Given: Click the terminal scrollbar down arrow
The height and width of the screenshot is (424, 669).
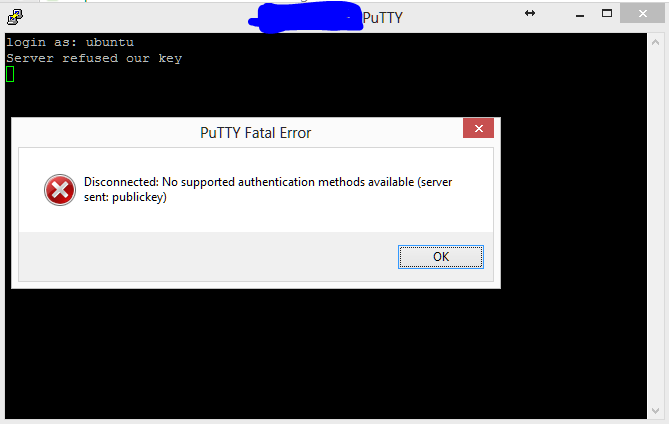Looking at the screenshot, I should click(655, 411).
